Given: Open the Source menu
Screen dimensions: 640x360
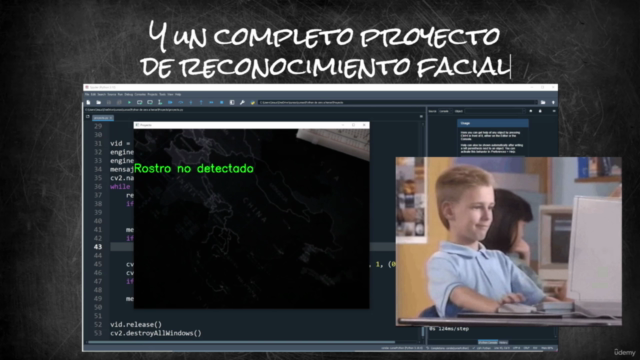Looking at the screenshot, I should tap(111, 94).
